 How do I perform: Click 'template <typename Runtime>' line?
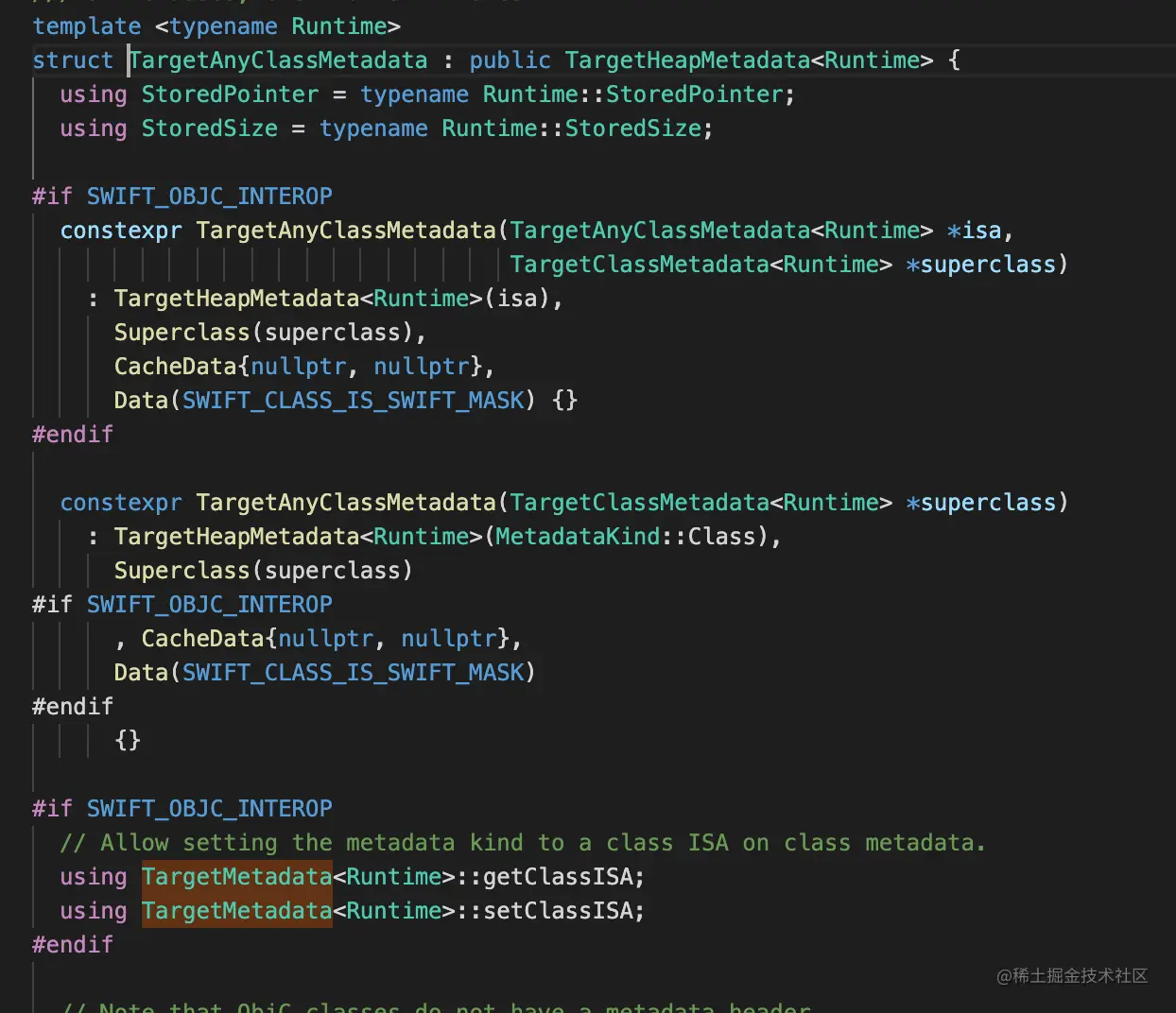point(216,26)
